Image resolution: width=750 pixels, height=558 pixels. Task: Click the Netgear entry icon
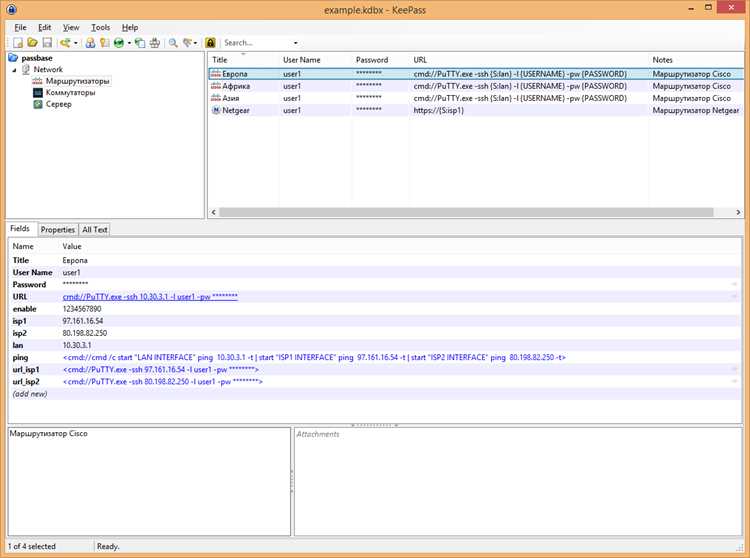pyautogui.click(x=216, y=110)
